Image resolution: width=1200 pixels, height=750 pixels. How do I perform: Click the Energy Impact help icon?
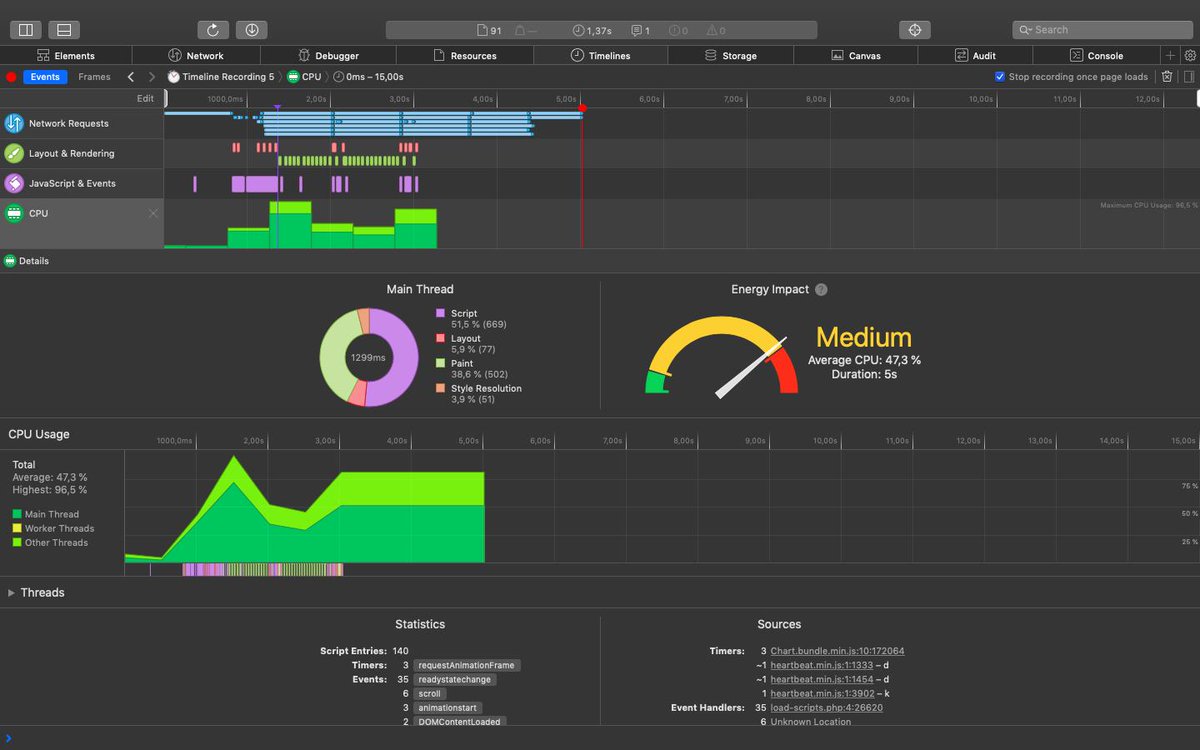pos(821,290)
